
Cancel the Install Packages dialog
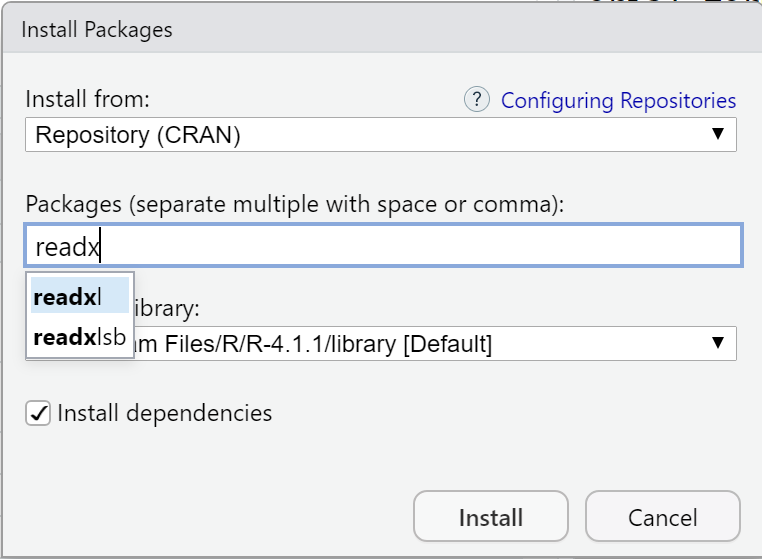coord(662,517)
